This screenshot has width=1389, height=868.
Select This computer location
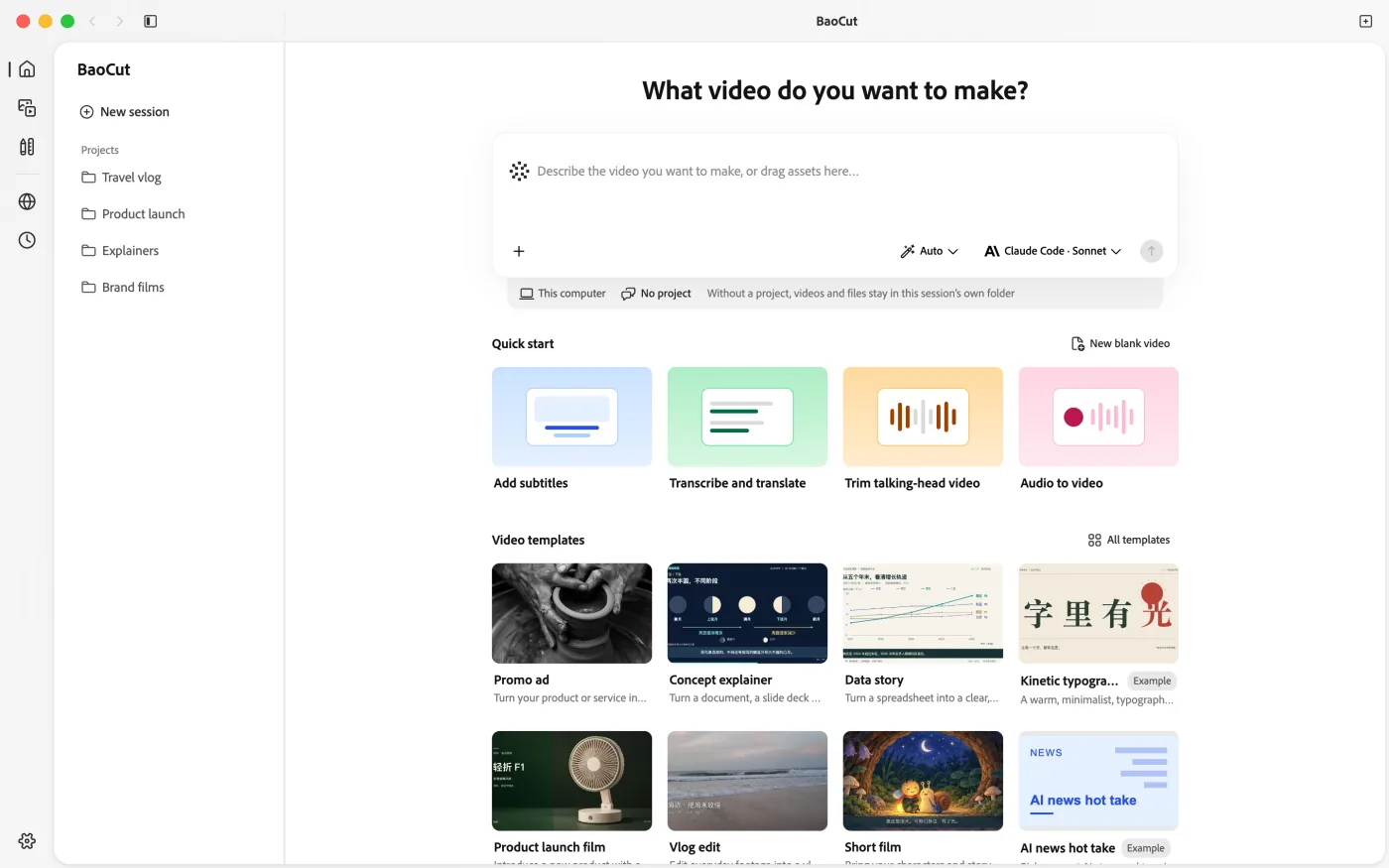click(563, 294)
